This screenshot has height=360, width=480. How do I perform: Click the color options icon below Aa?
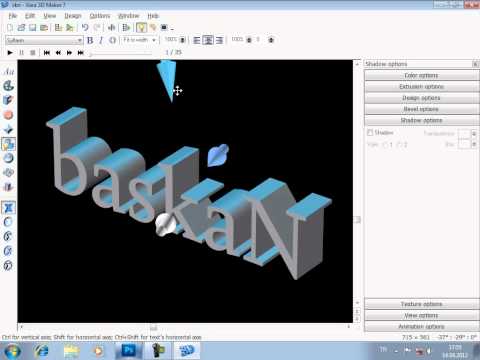click(x=8, y=86)
